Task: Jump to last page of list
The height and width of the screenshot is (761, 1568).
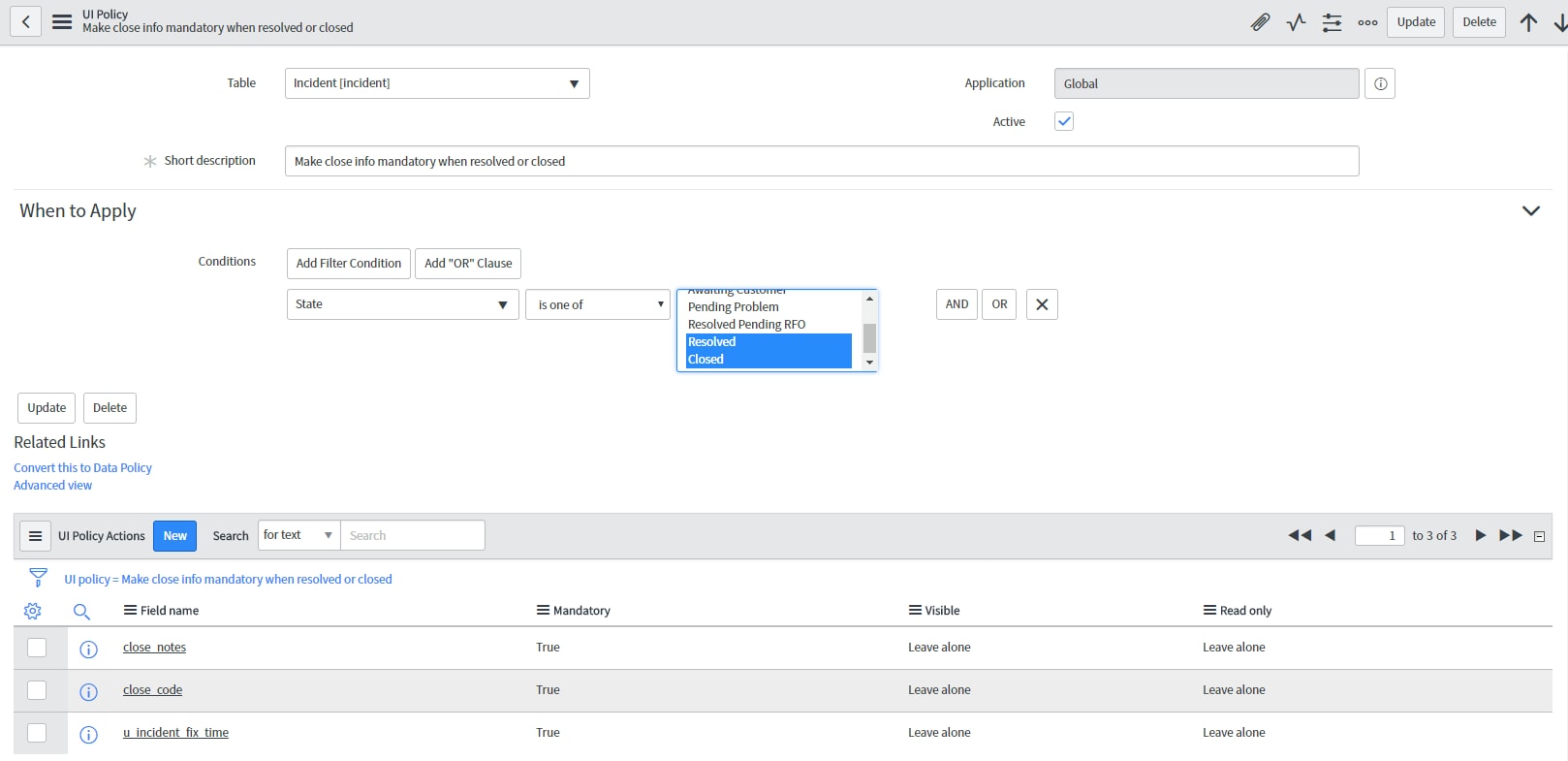Action: point(1511,535)
